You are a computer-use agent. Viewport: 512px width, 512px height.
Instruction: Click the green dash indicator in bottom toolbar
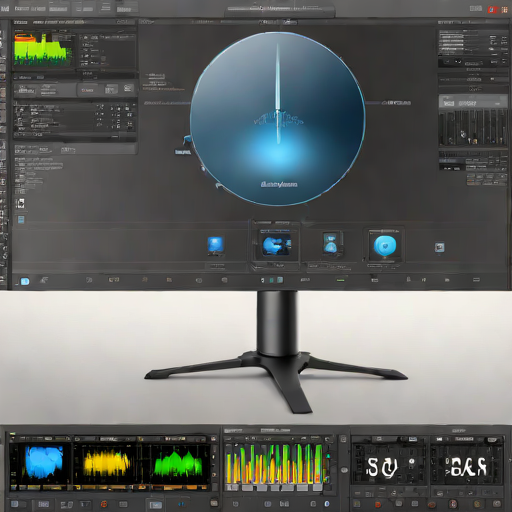(340, 280)
